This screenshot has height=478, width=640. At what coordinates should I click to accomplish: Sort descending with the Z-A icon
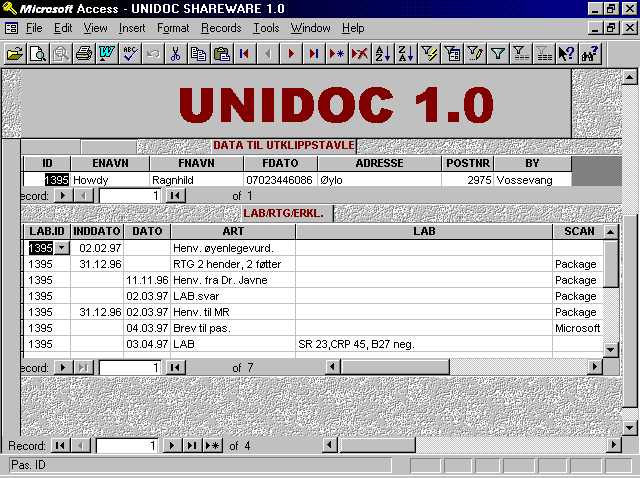(x=405, y=54)
